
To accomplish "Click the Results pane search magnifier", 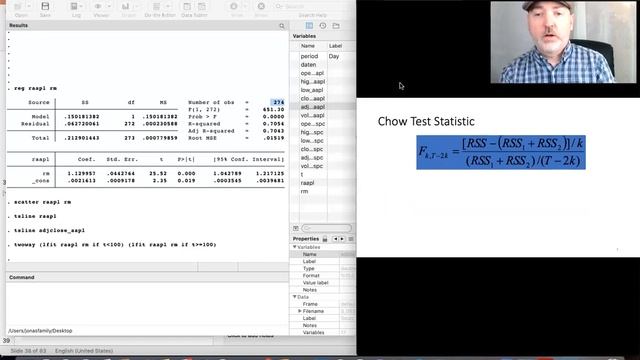I will (x=282, y=26).
